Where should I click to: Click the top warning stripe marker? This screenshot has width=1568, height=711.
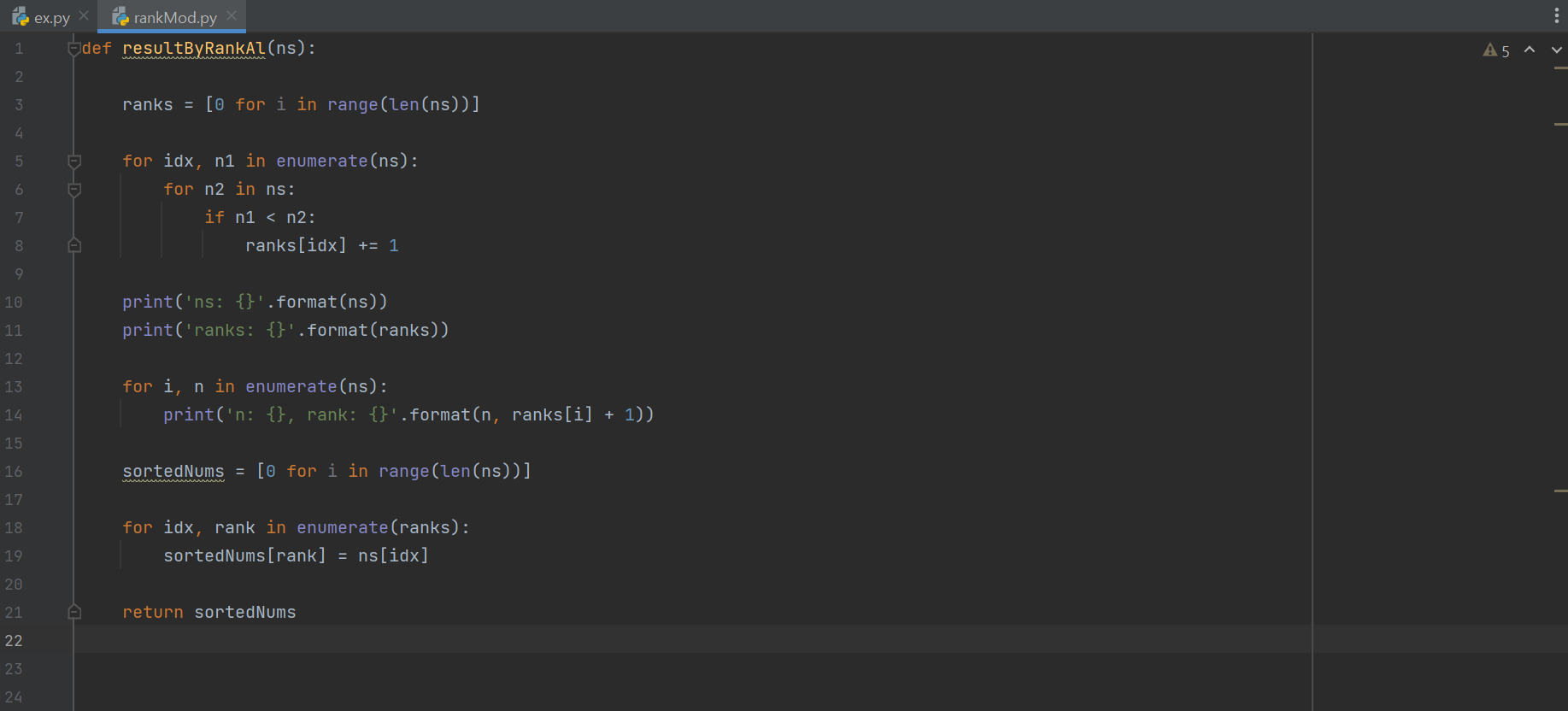pyautogui.click(x=1560, y=68)
